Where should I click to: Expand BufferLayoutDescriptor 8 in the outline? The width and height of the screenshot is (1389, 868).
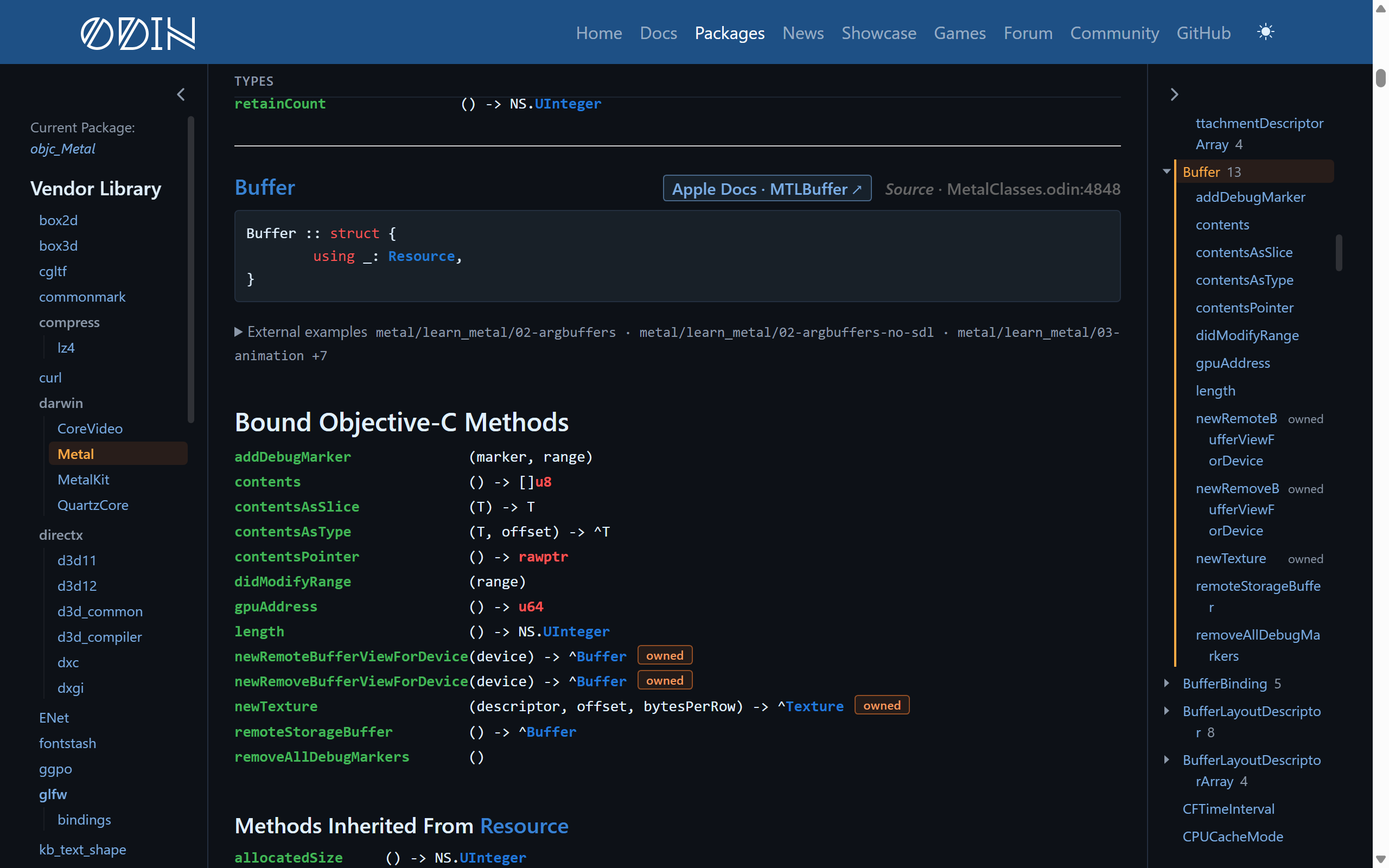[x=1167, y=711]
